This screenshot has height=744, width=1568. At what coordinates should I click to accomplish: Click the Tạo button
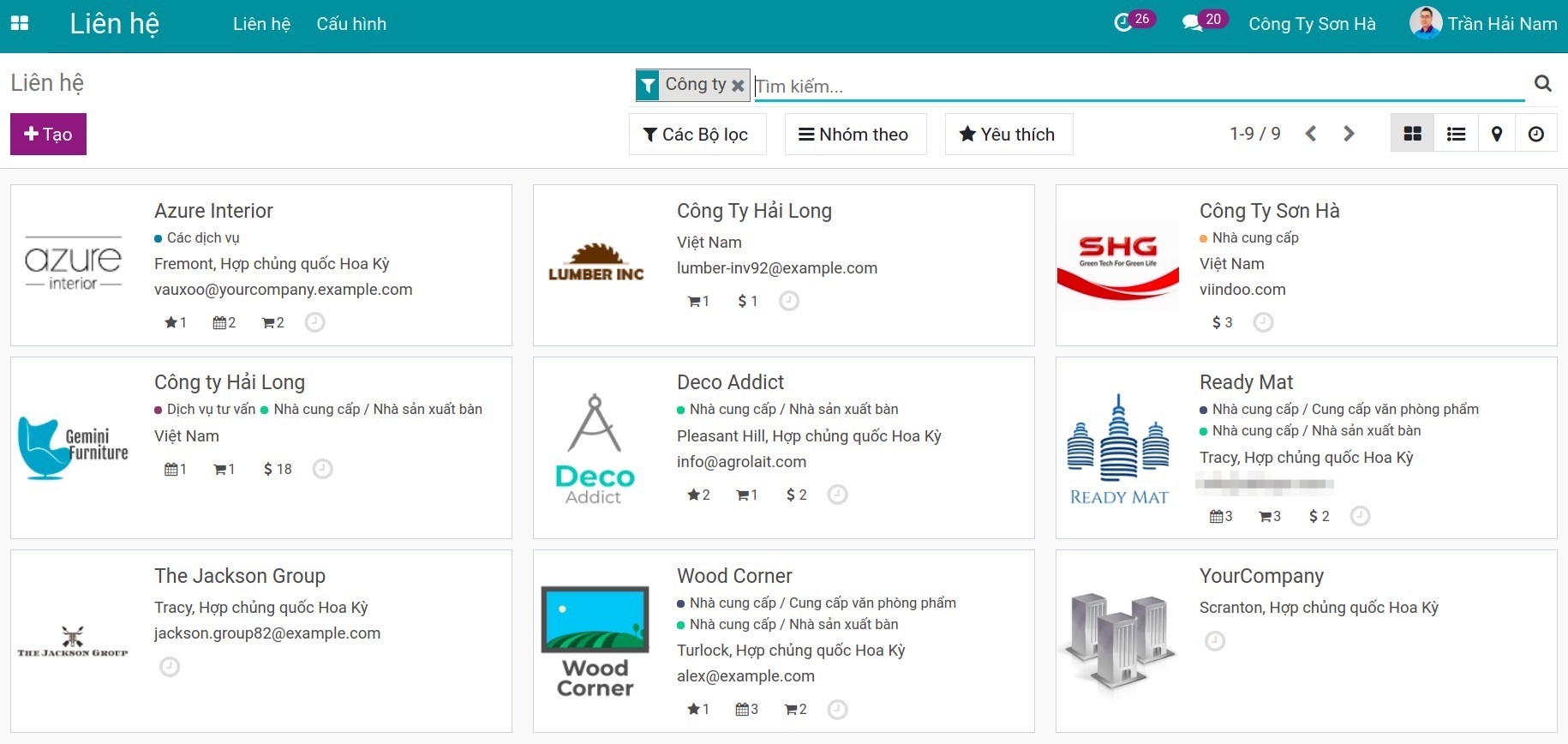pyautogui.click(x=48, y=135)
